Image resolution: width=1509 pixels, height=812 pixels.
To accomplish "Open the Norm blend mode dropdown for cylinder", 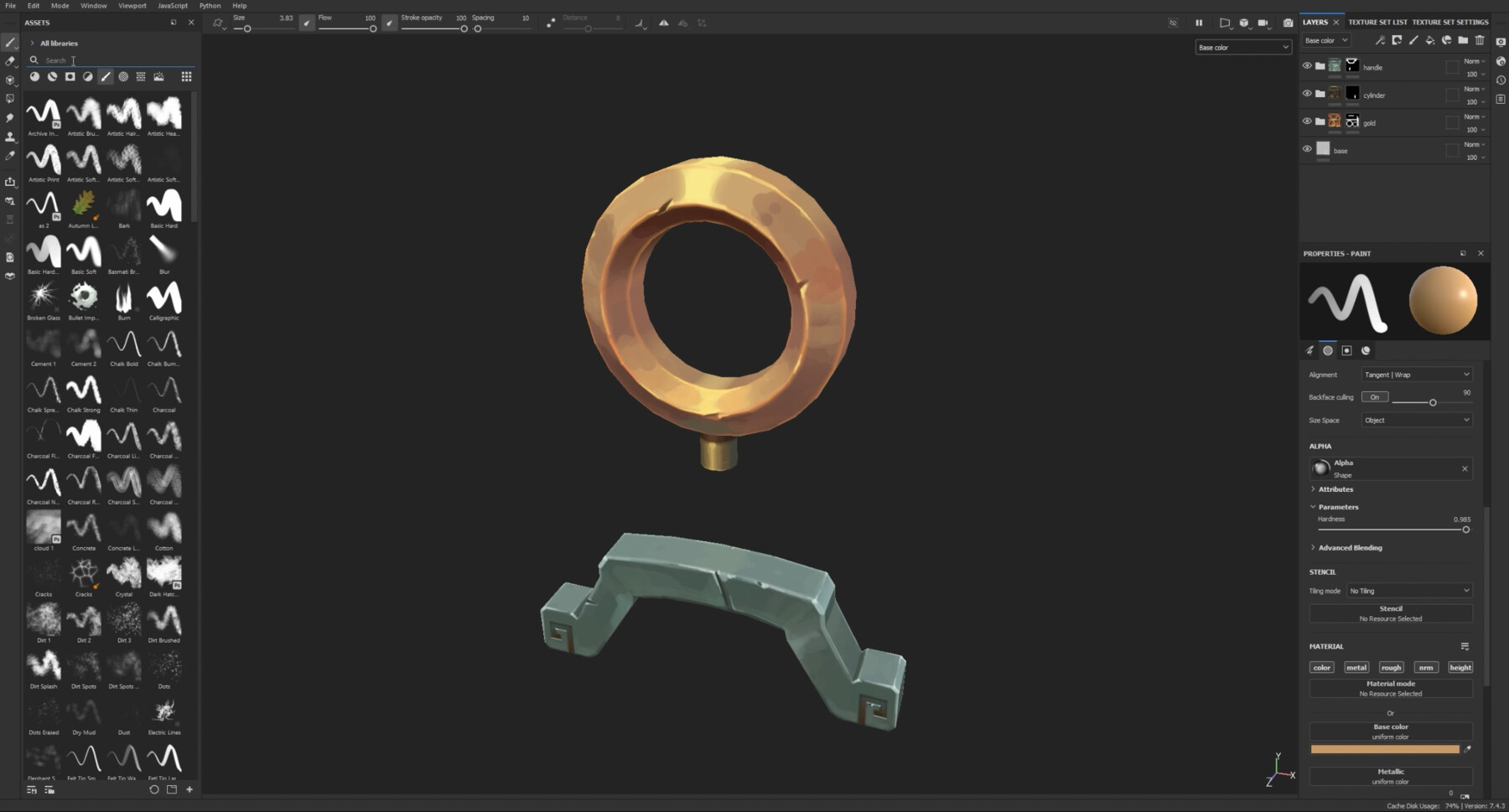I will pos(1473,89).
